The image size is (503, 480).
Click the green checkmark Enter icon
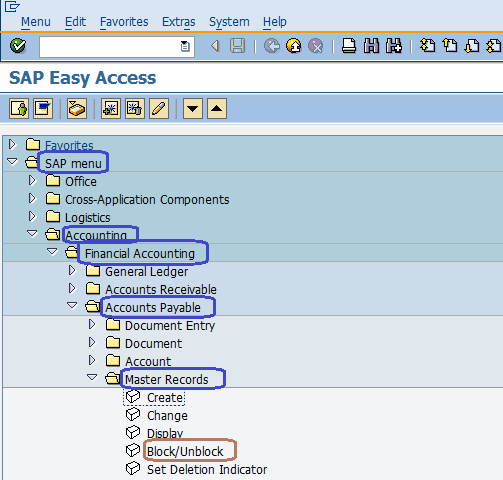[18, 46]
